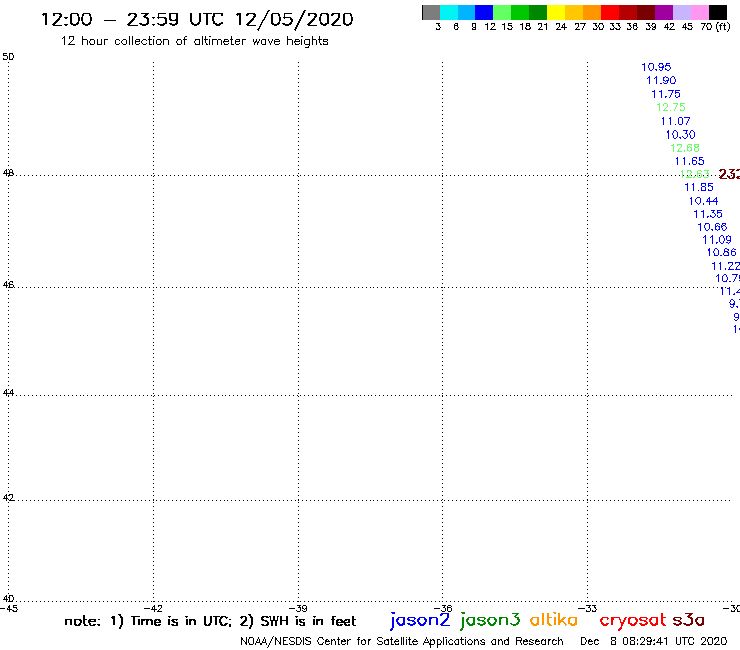740x650 pixels.
Task: Click the longitude label -45
Action: [x=9, y=608]
